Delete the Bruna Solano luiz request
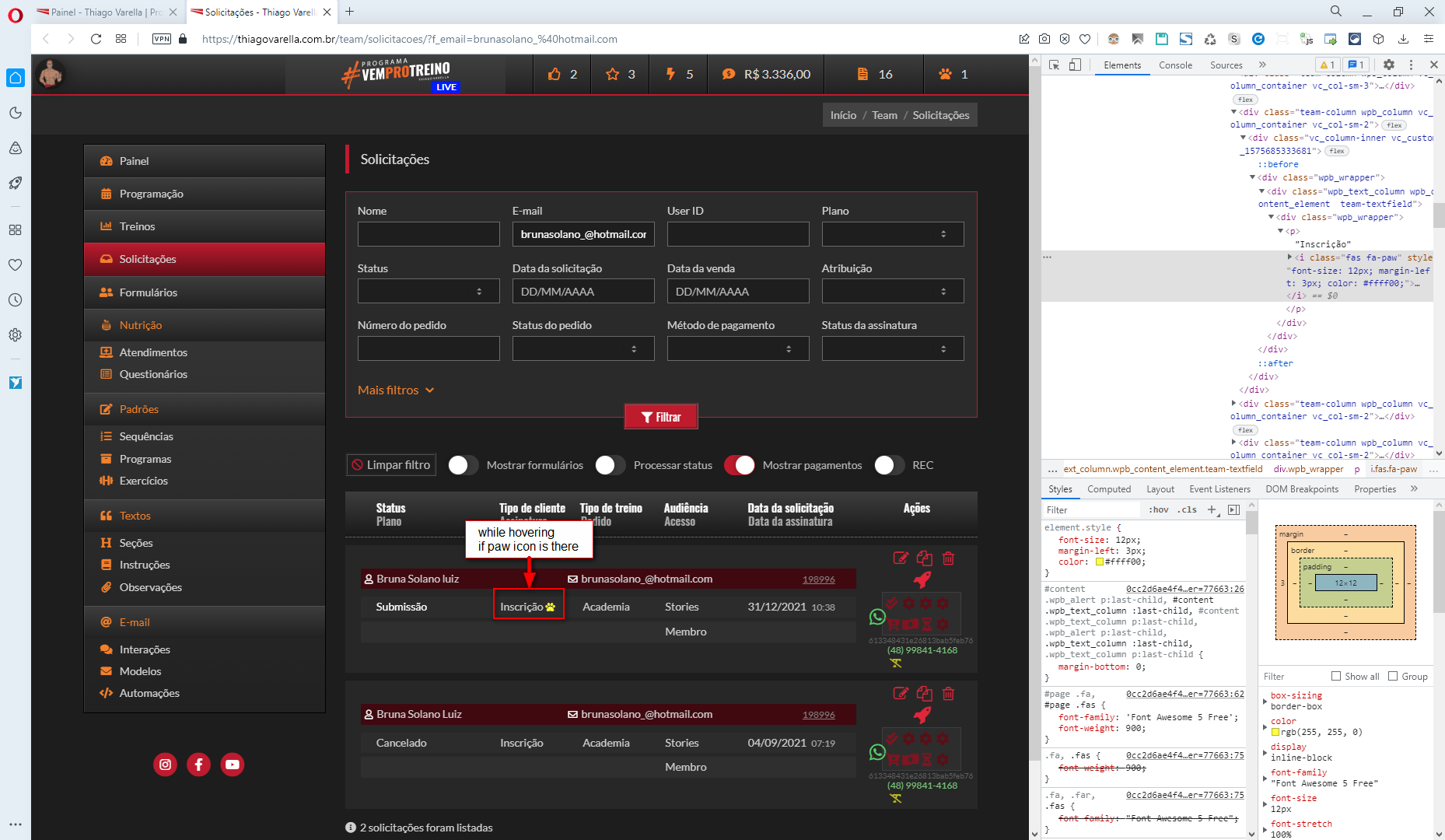The width and height of the screenshot is (1445, 840). coord(948,558)
